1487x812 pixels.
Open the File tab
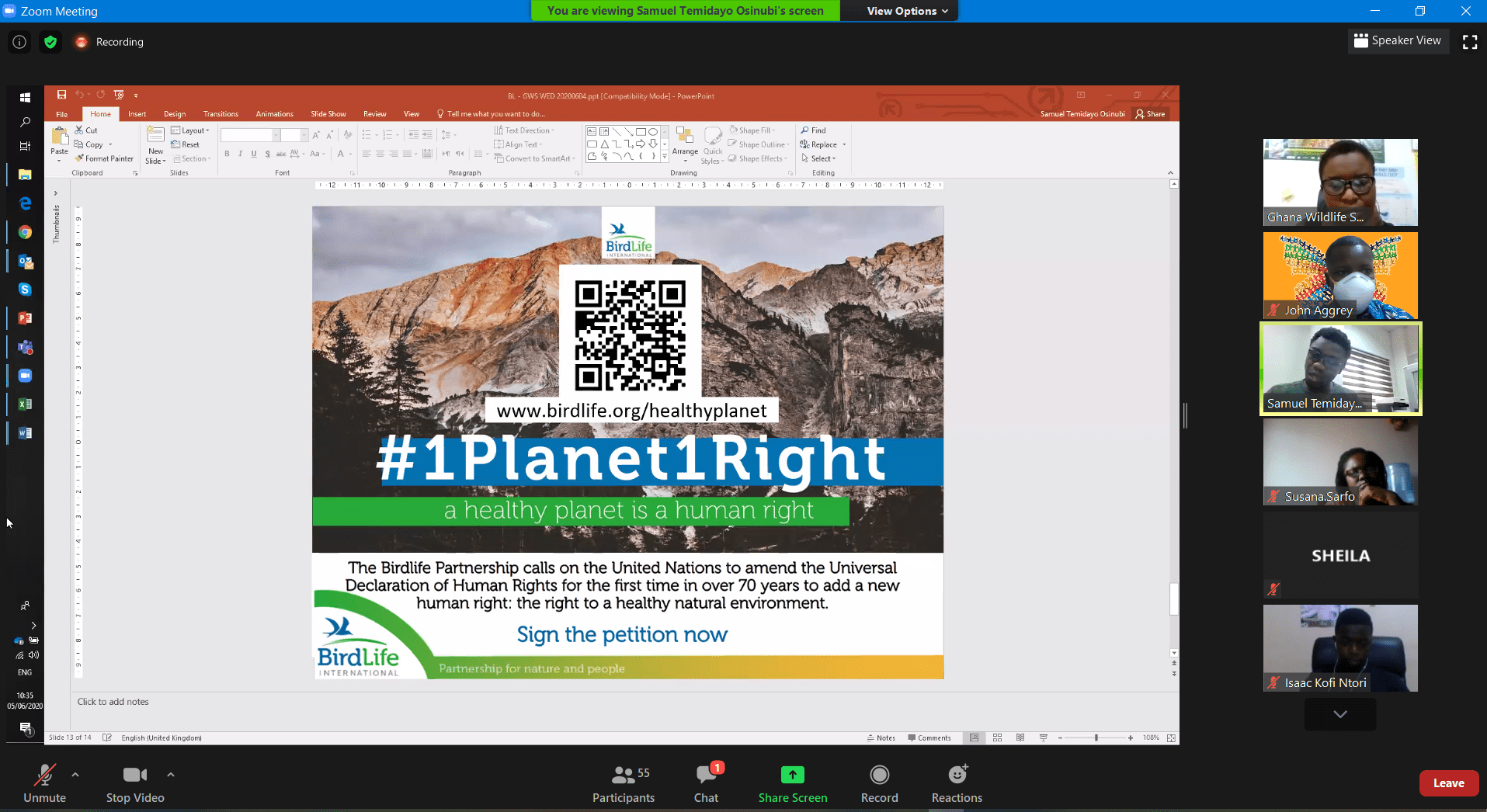click(x=62, y=114)
